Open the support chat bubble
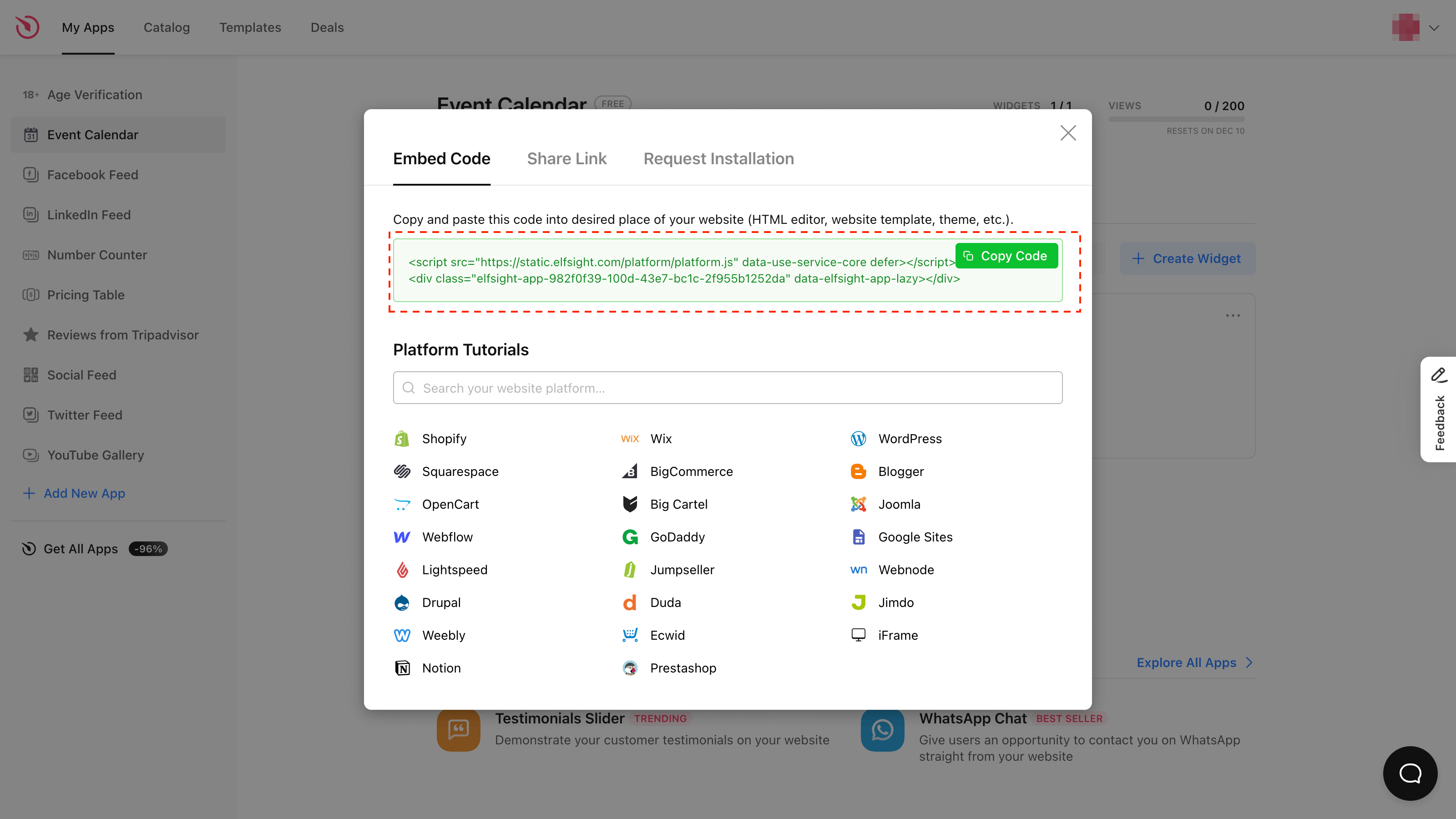This screenshot has height=819, width=1456. 1410,773
